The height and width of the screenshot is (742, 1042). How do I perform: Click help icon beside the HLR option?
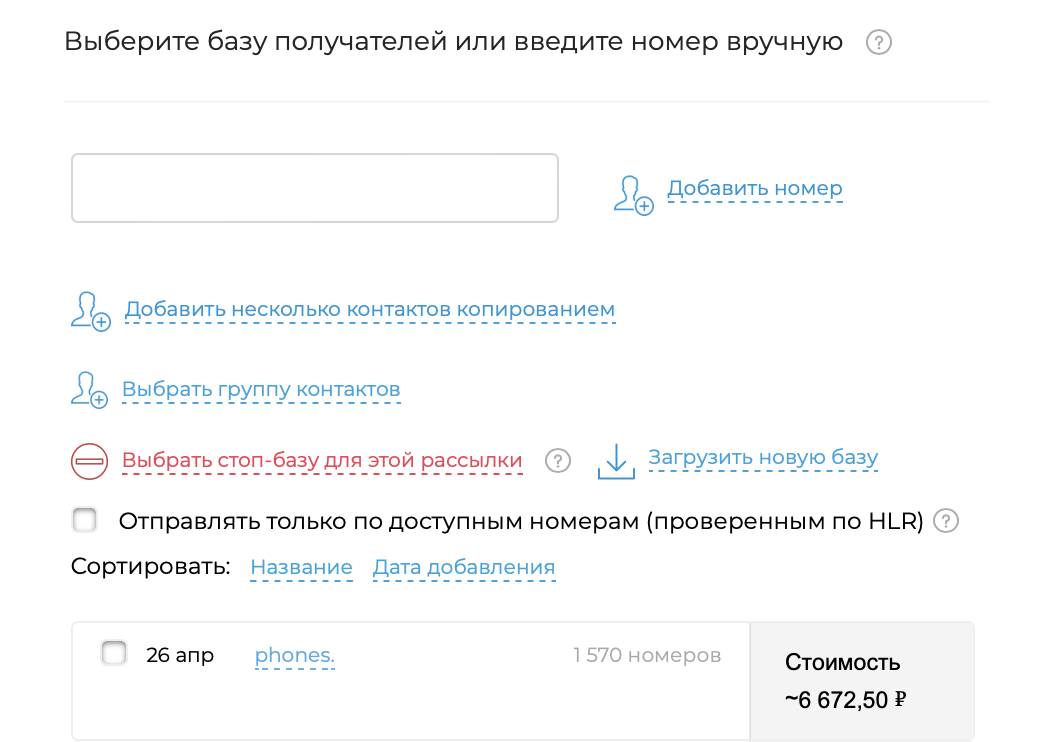945,521
